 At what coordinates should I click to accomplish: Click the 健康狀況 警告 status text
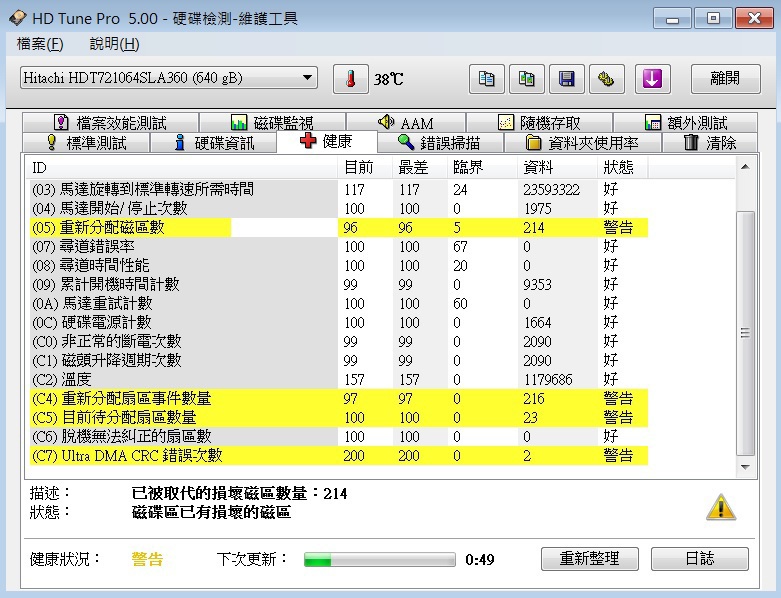coord(147,559)
